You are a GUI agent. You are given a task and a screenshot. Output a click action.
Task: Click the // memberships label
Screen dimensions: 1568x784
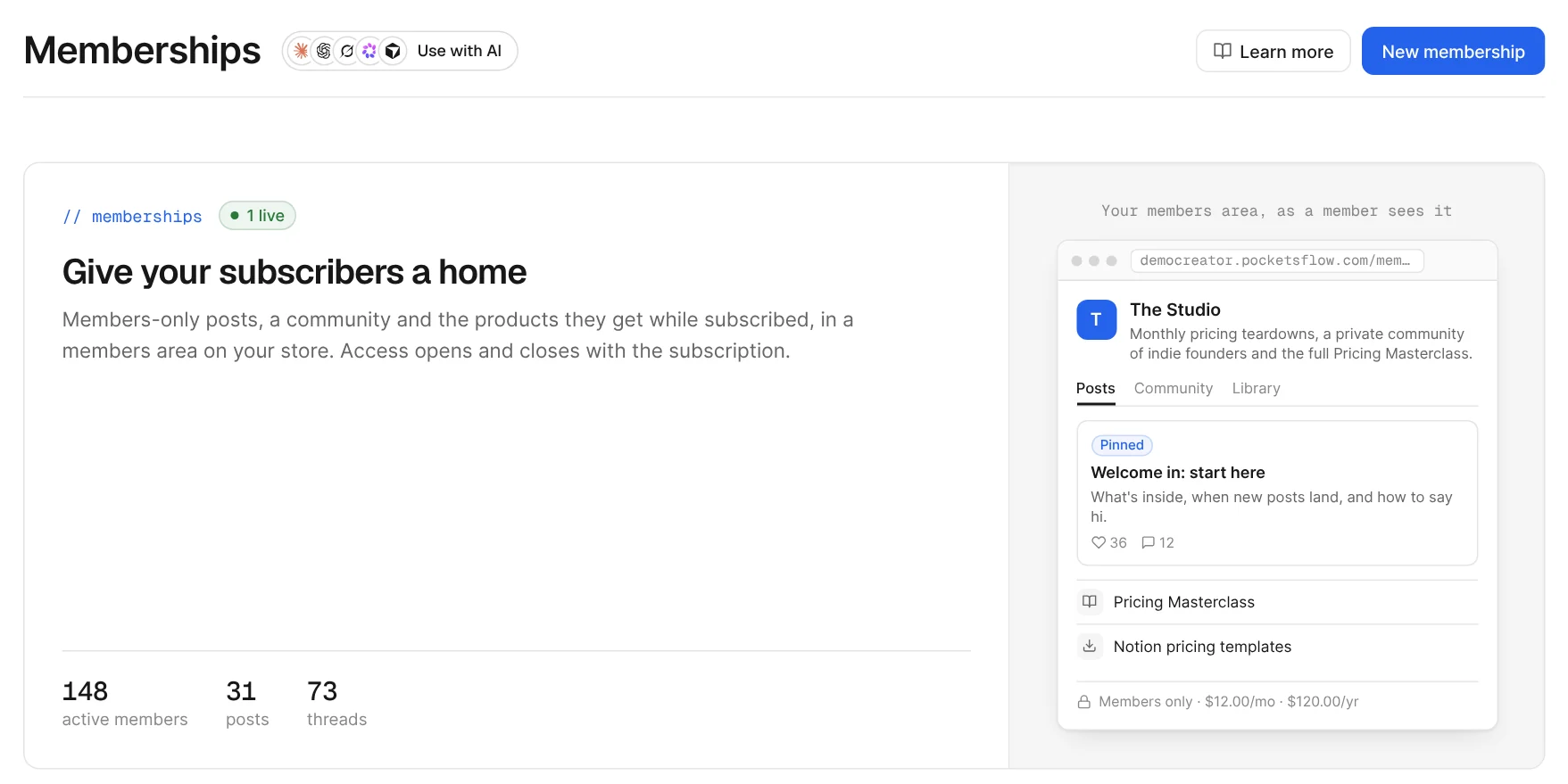[132, 217]
